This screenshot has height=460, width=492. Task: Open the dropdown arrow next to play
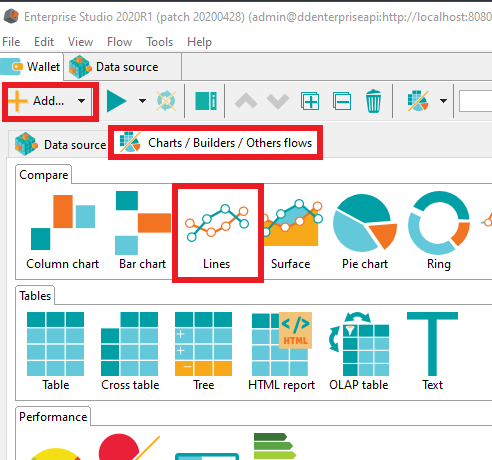[142, 101]
